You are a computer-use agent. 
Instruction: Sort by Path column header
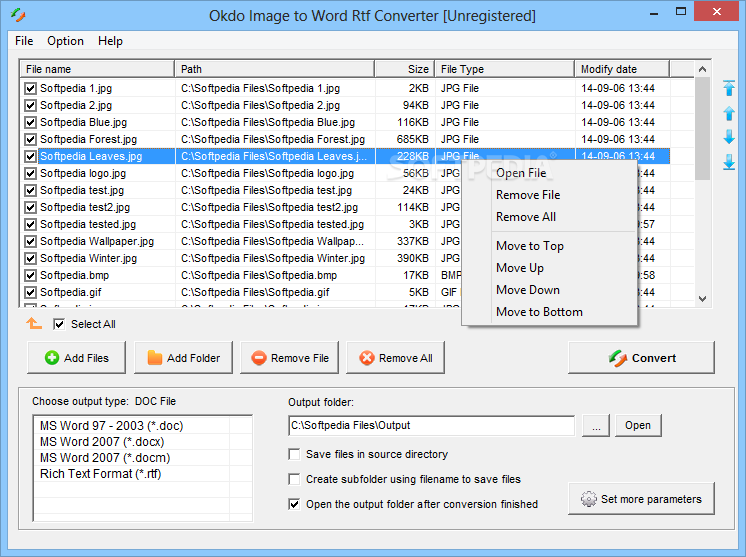tap(275, 69)
